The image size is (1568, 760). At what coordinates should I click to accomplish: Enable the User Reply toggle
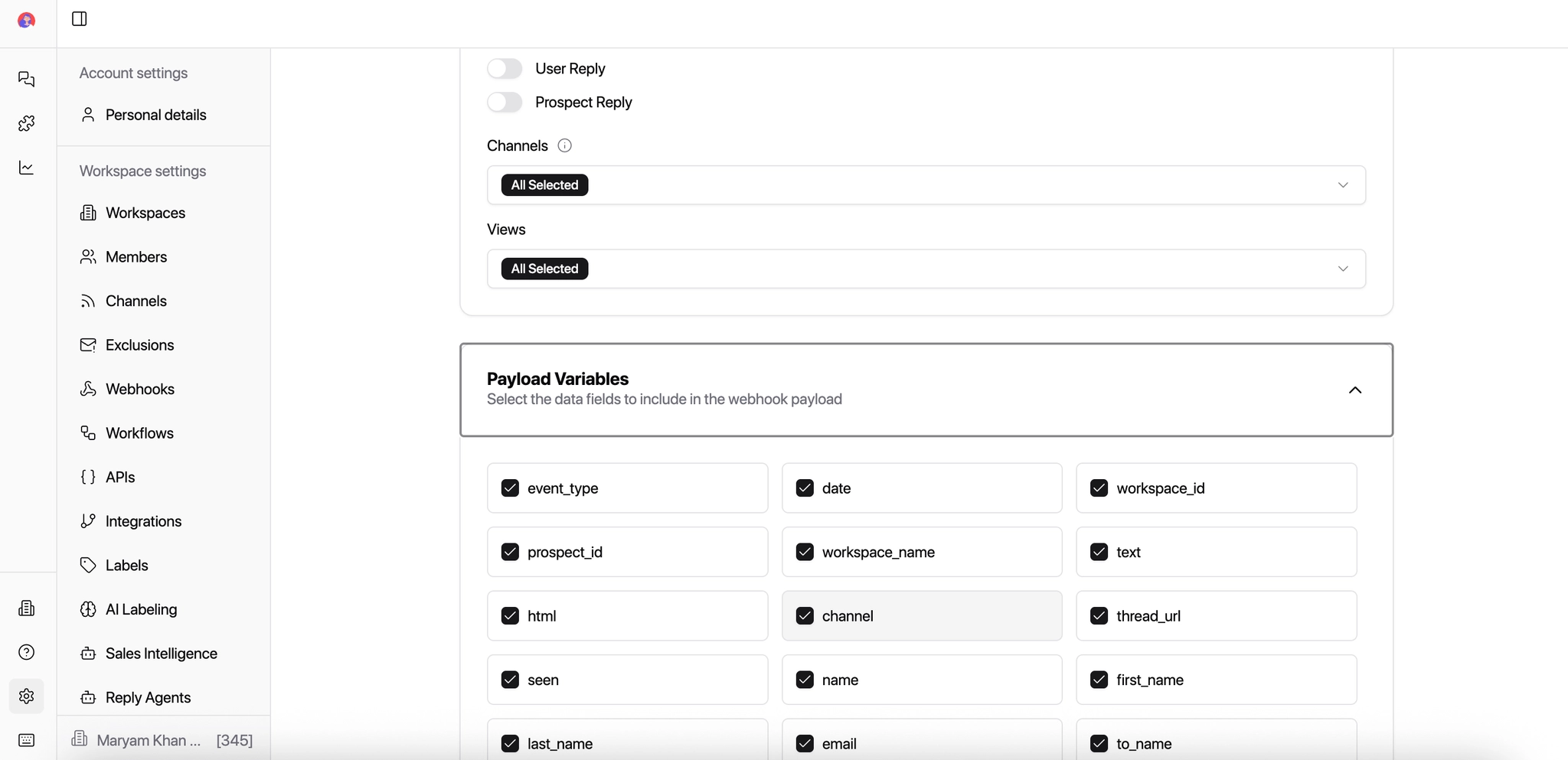point(505,69)
